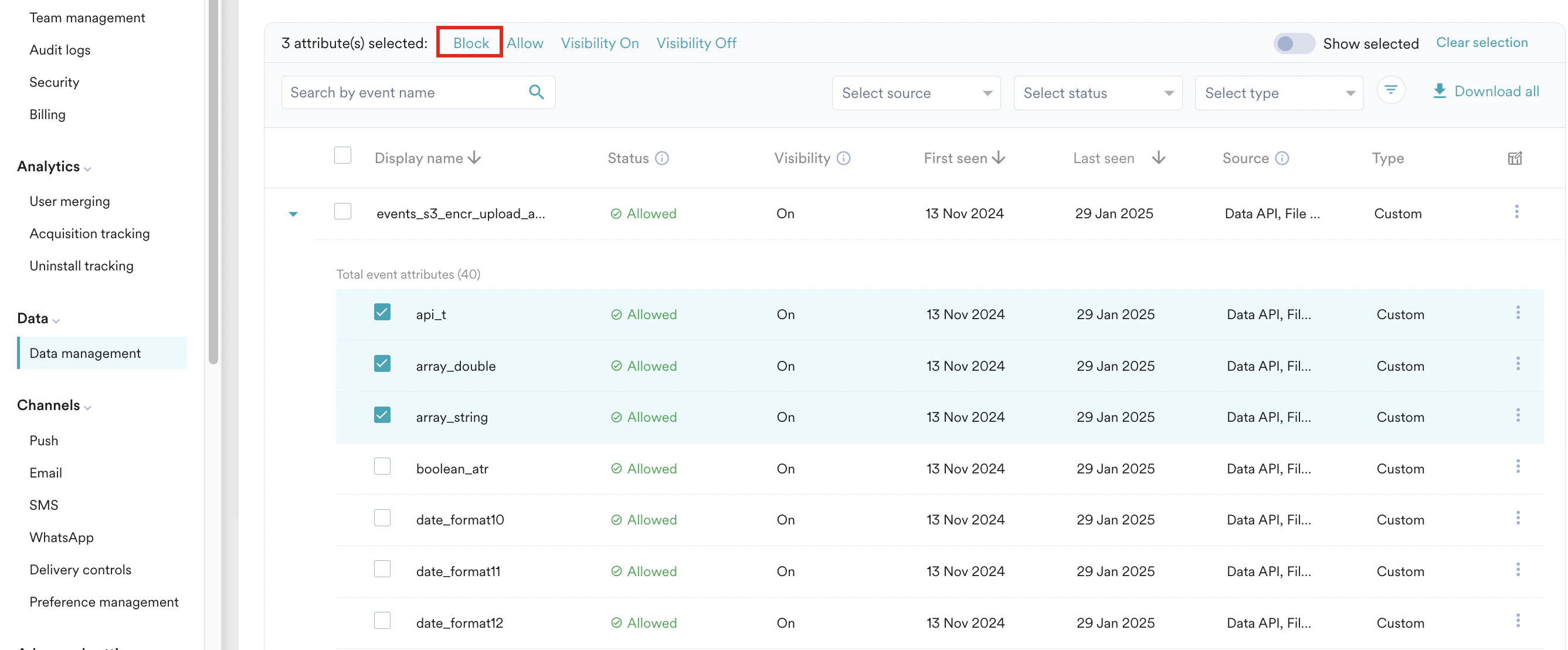1568x650 pixels.
Task: Open the column customization icon
Action: (x=1515, y=158)
